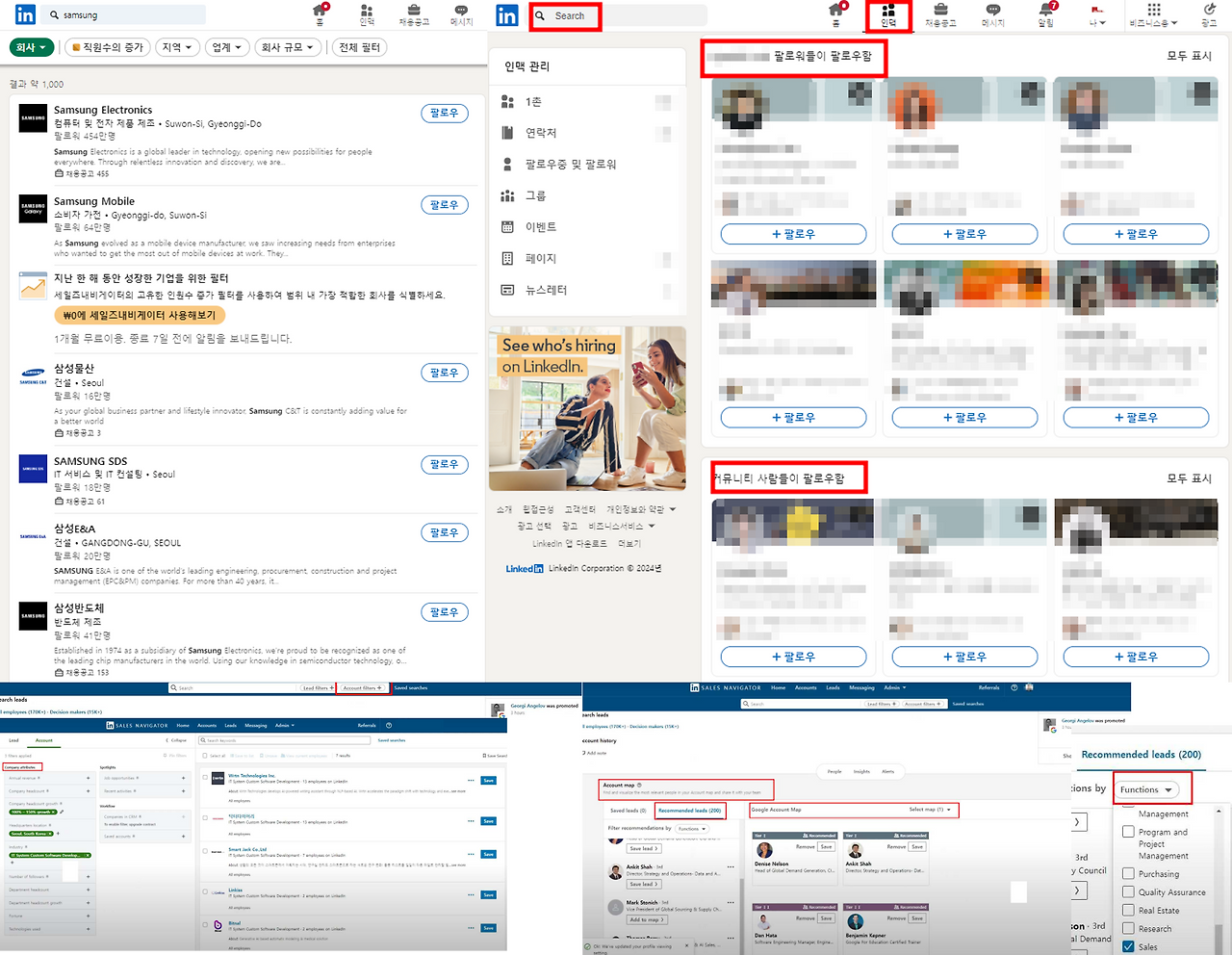
Task: Click the growth chart icon beside the Sales Navigator promo
Action: point(33,285)
